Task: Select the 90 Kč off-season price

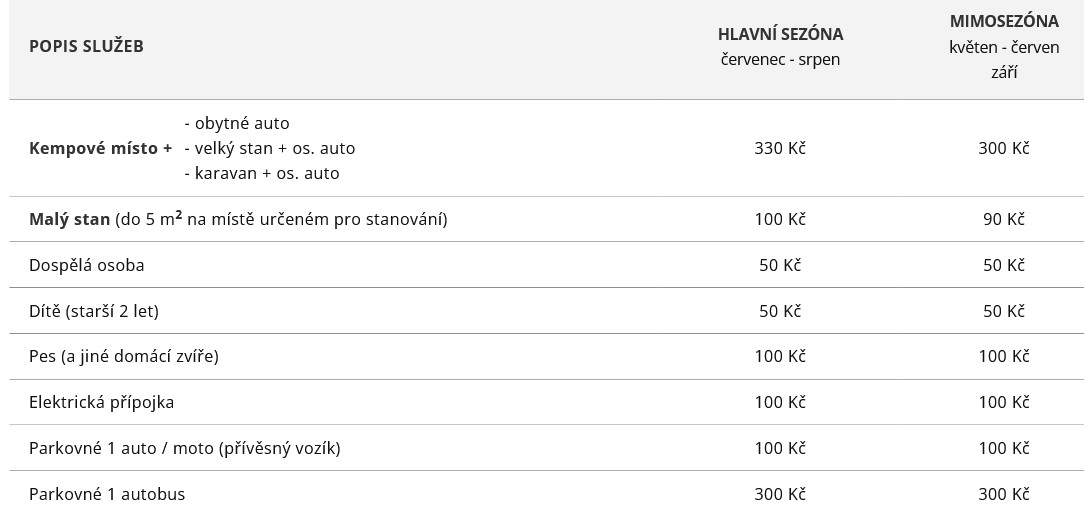Action: (x=1004, y=219)
